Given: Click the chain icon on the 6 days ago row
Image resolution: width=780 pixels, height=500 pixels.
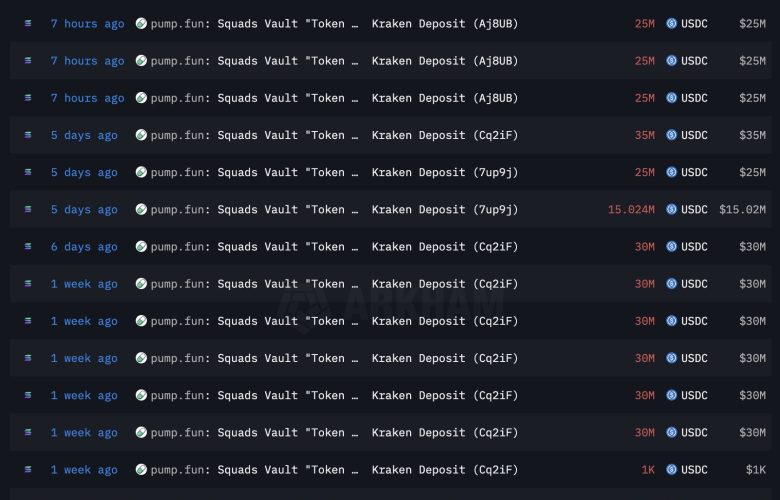Looking at the screenshot, I should pos(28,247).
